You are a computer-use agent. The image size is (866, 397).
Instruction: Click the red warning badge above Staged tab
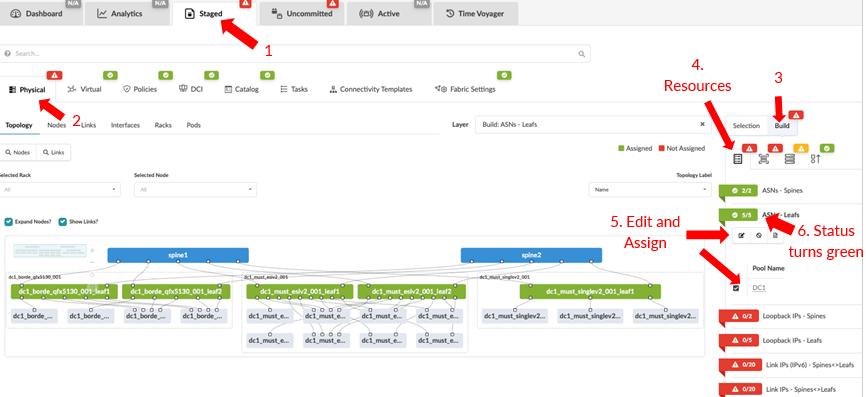[246, 4]
